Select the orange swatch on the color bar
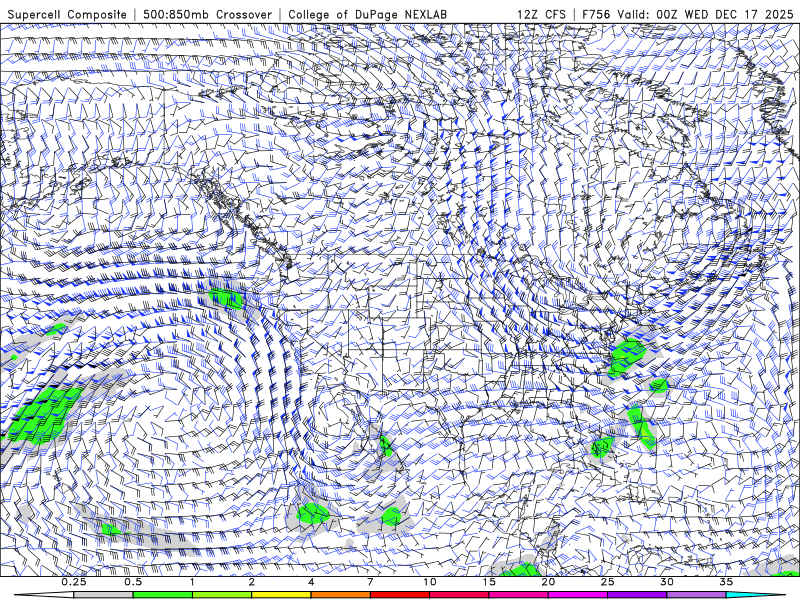This screenshot has width=800, height=600. click(x=340, y=595)
